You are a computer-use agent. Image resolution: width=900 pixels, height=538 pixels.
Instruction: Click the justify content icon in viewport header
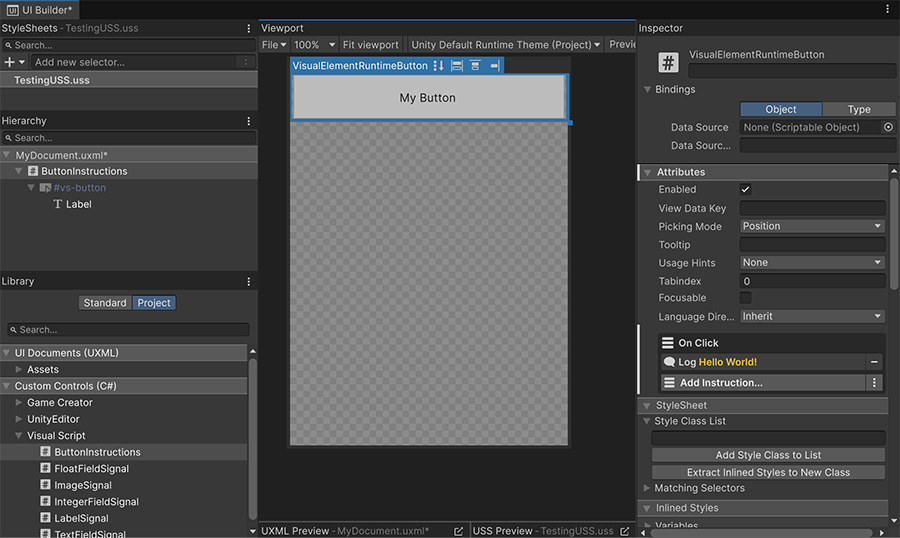tap(475, 65)
